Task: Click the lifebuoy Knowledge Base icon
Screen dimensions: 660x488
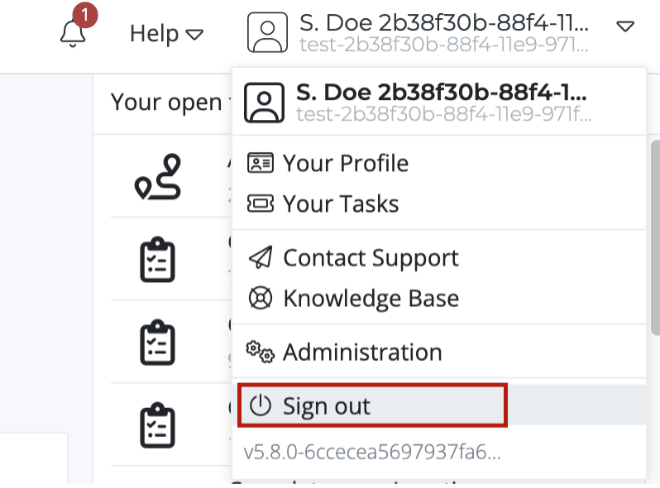Action: pyautogui.click(x=261, y=298)
